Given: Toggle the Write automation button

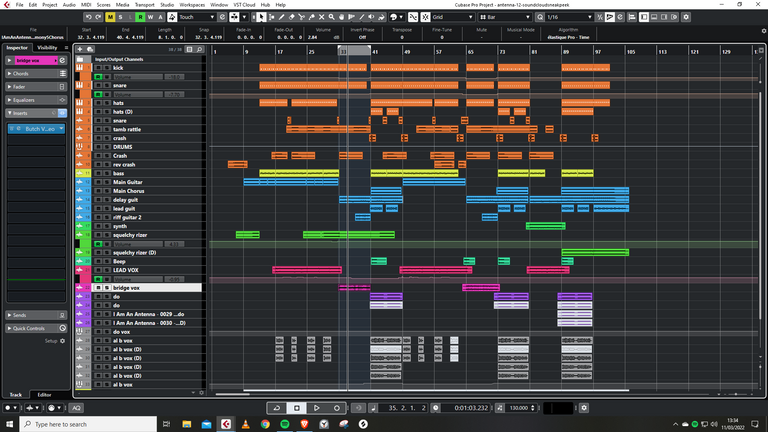Looking at the screenshot, I should [150, 17].
